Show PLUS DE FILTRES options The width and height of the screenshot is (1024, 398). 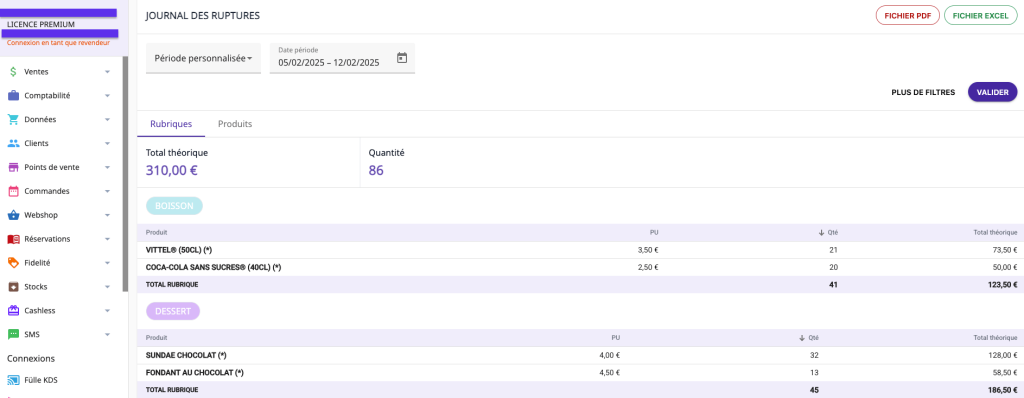pos(923,93)
